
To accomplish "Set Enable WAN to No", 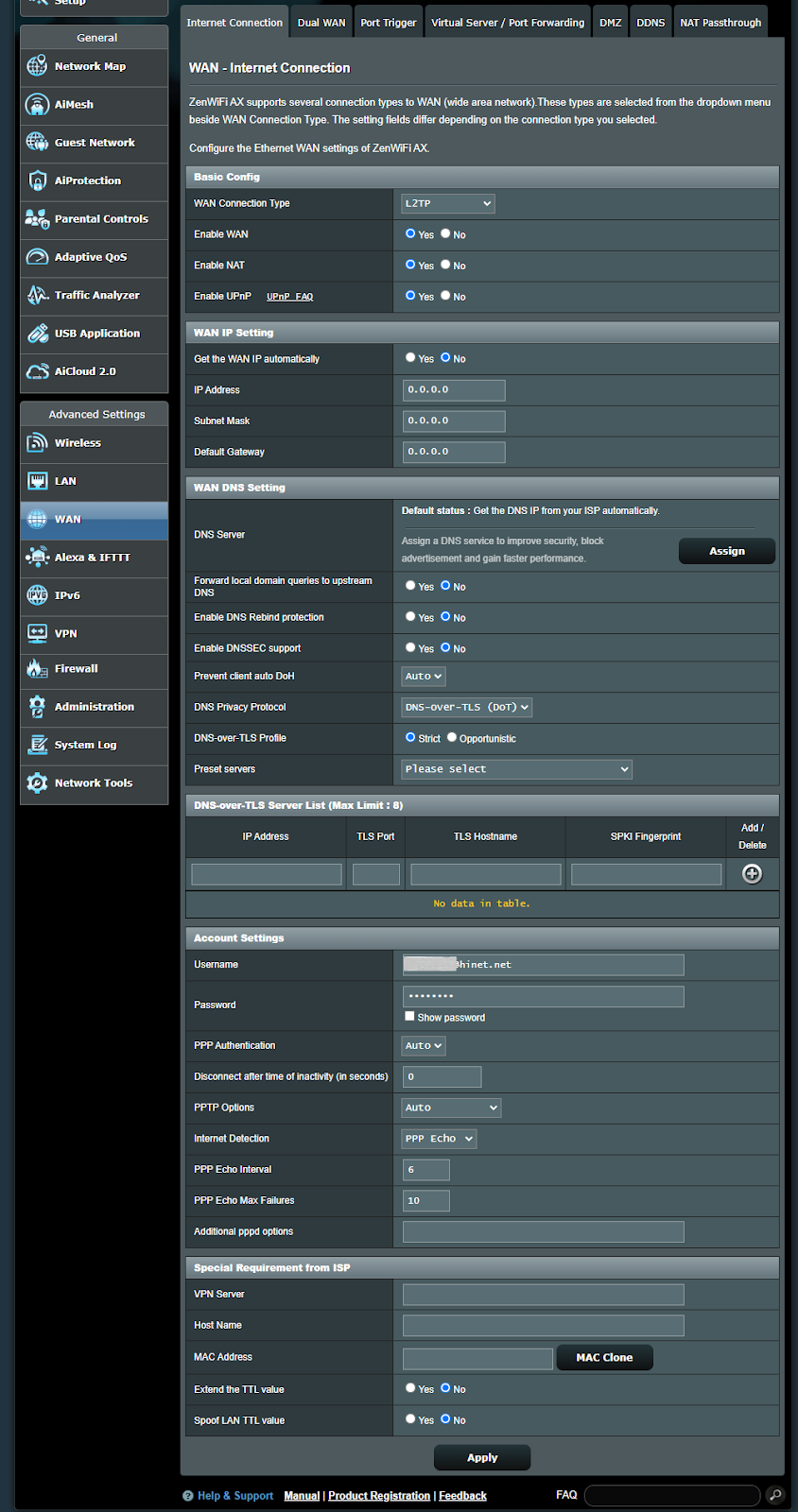I will tap(445, 233).
